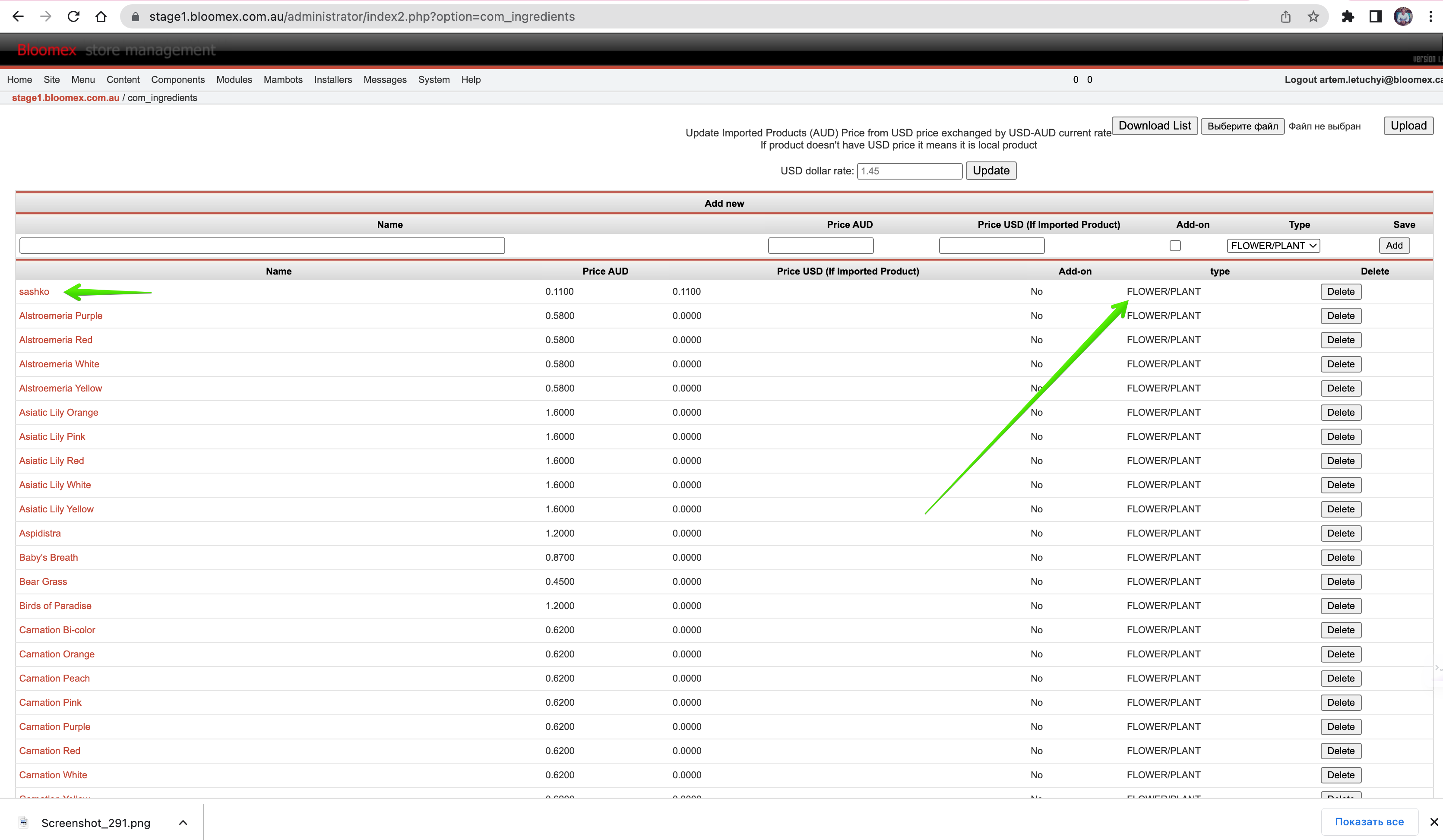Focus the new ingredient Name field

(262, 246)
